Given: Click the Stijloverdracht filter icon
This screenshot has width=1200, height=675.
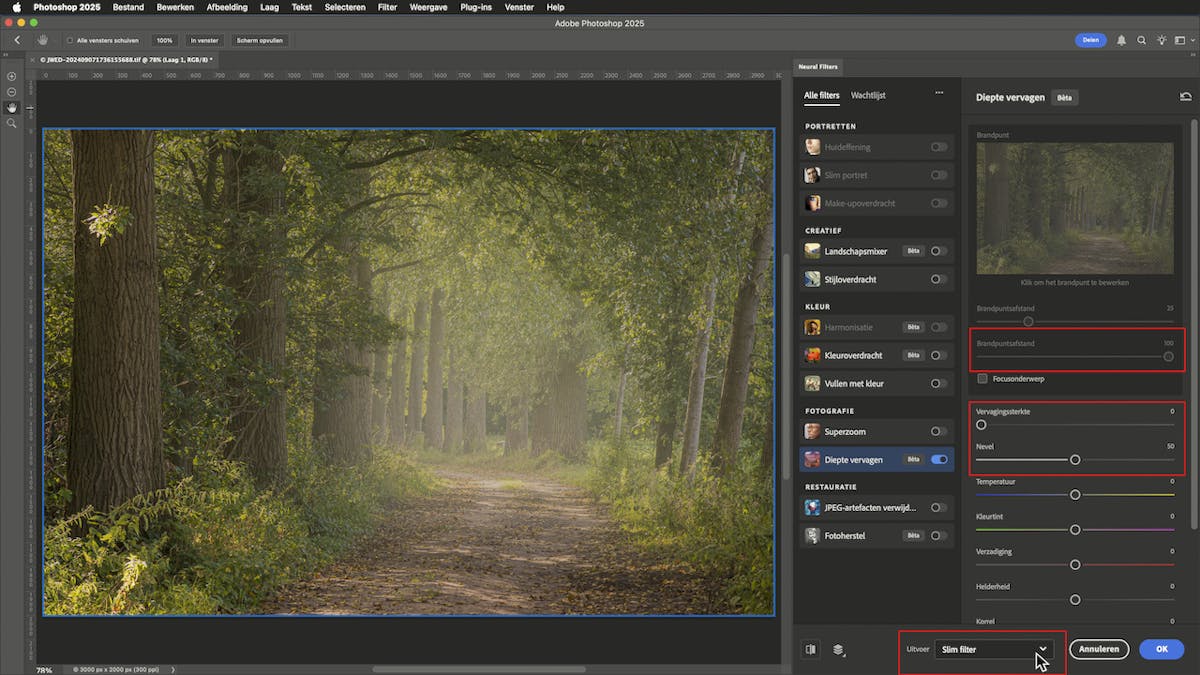Looking at the screenshot, I should click(x=813, y=279).
